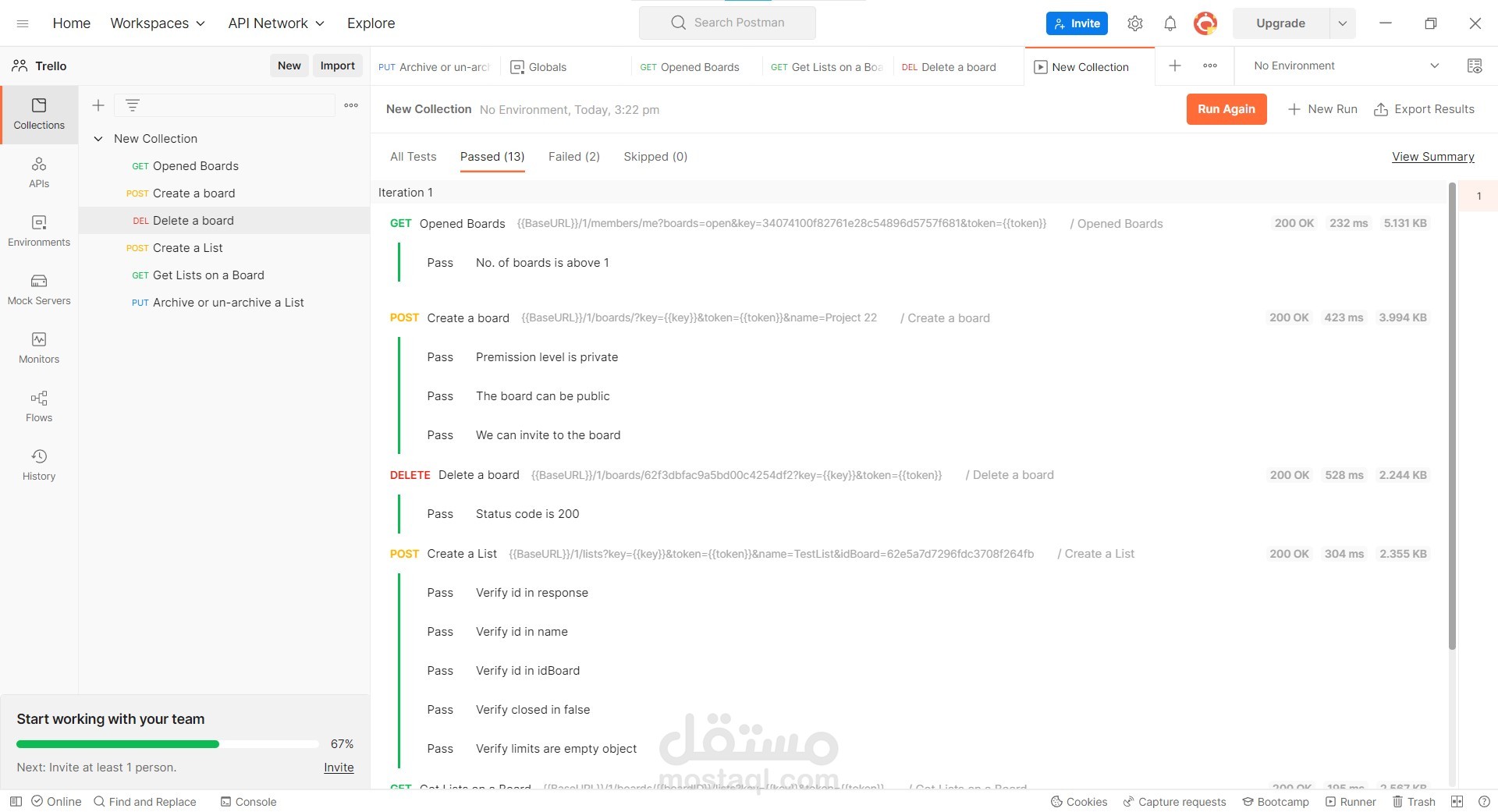Switch to PUT Archive or un-archive tab
The image size is (1498, 812).
(x=434, y=67)
